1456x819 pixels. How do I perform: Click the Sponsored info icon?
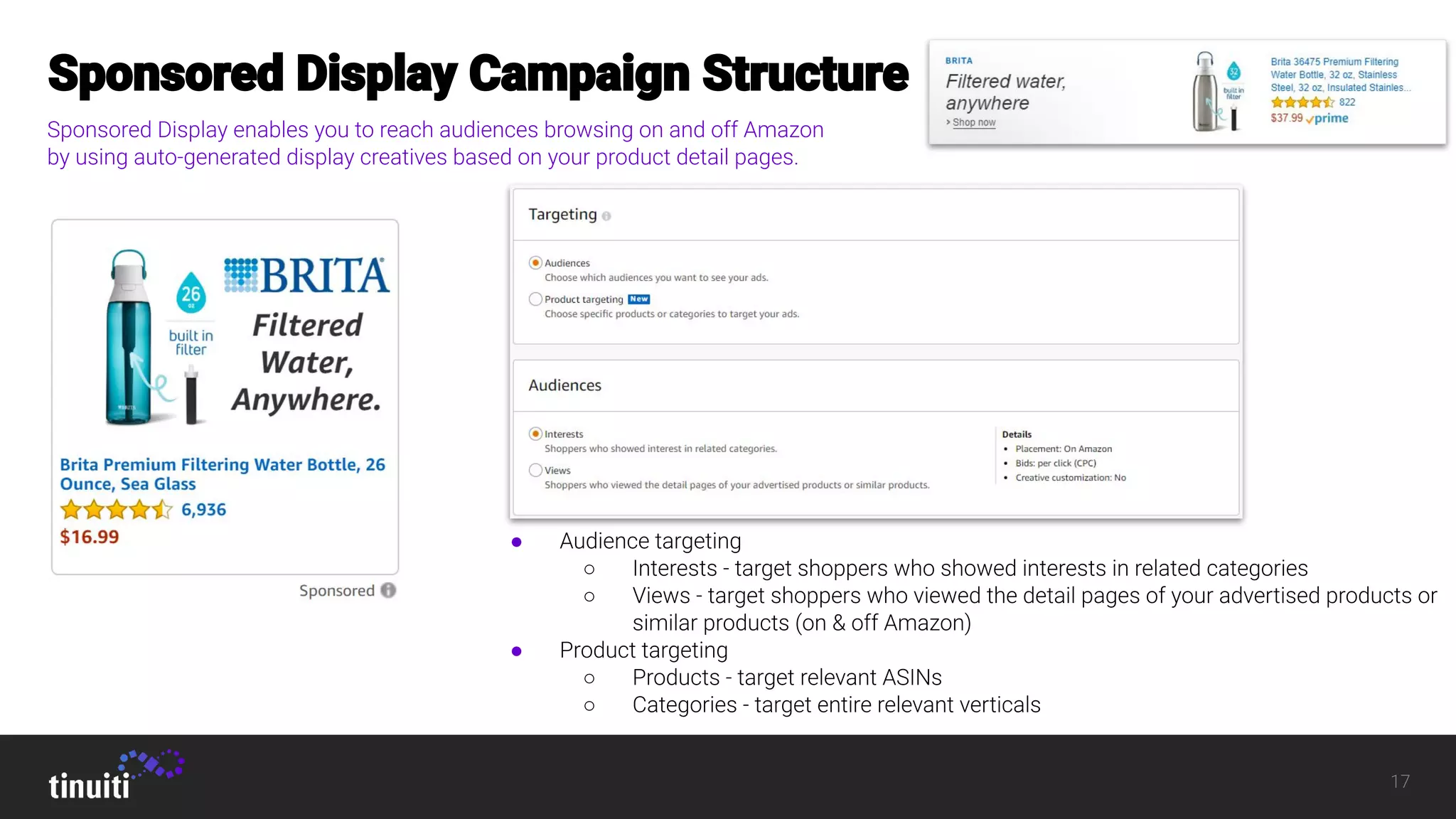click(x=388, y=591)
